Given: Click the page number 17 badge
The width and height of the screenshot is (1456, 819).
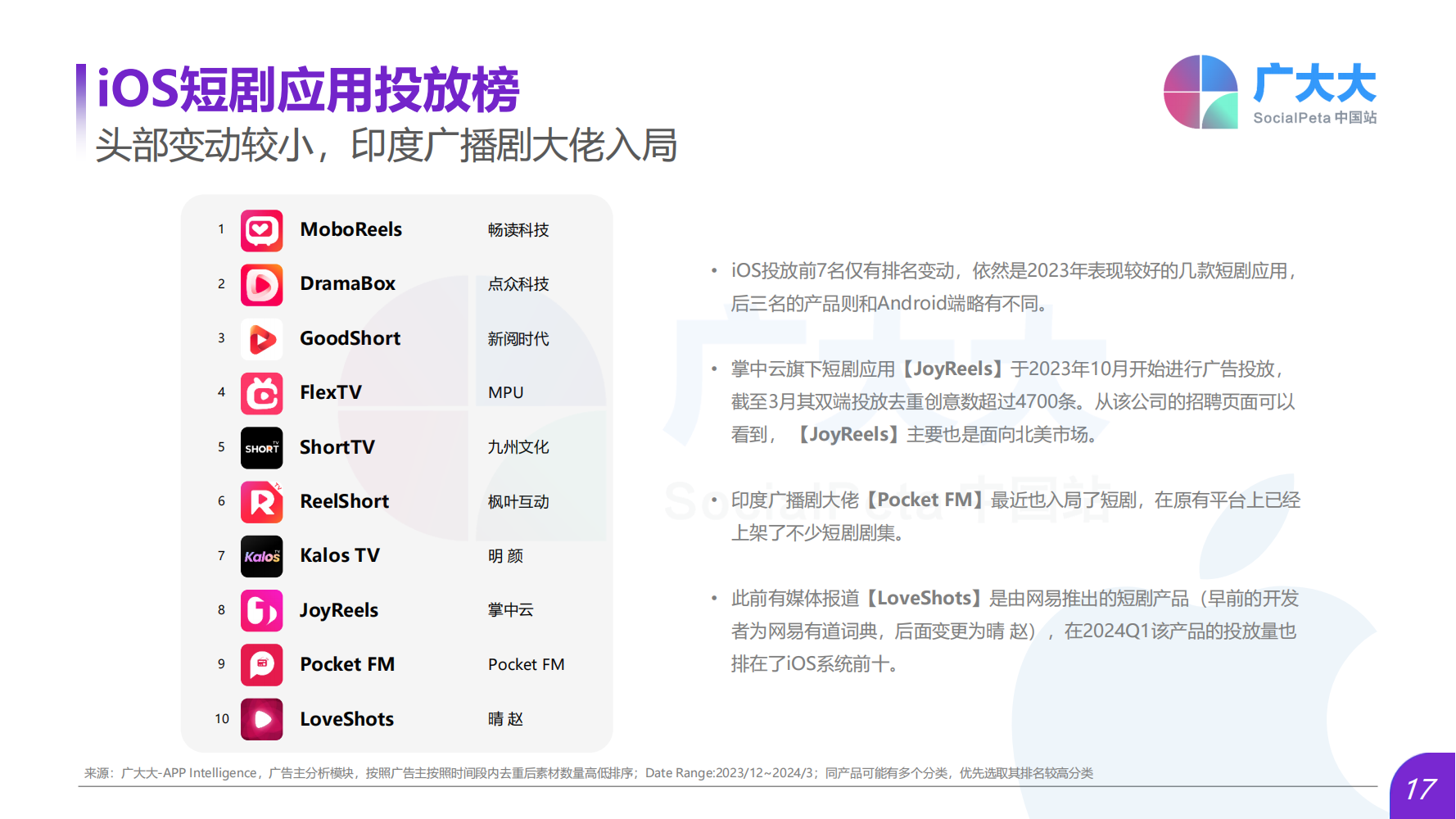Looking at the screenshot, I should [1421, 789].
